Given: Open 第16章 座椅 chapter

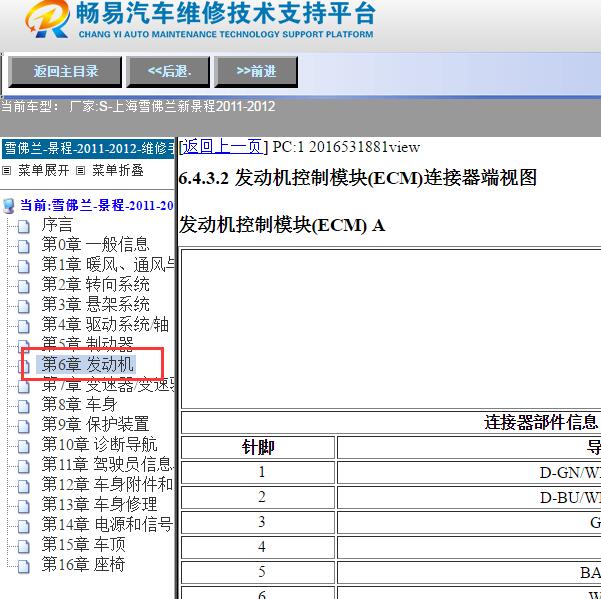Looking at the screenshot, I should pyautogui.click(x=83, y=564).
